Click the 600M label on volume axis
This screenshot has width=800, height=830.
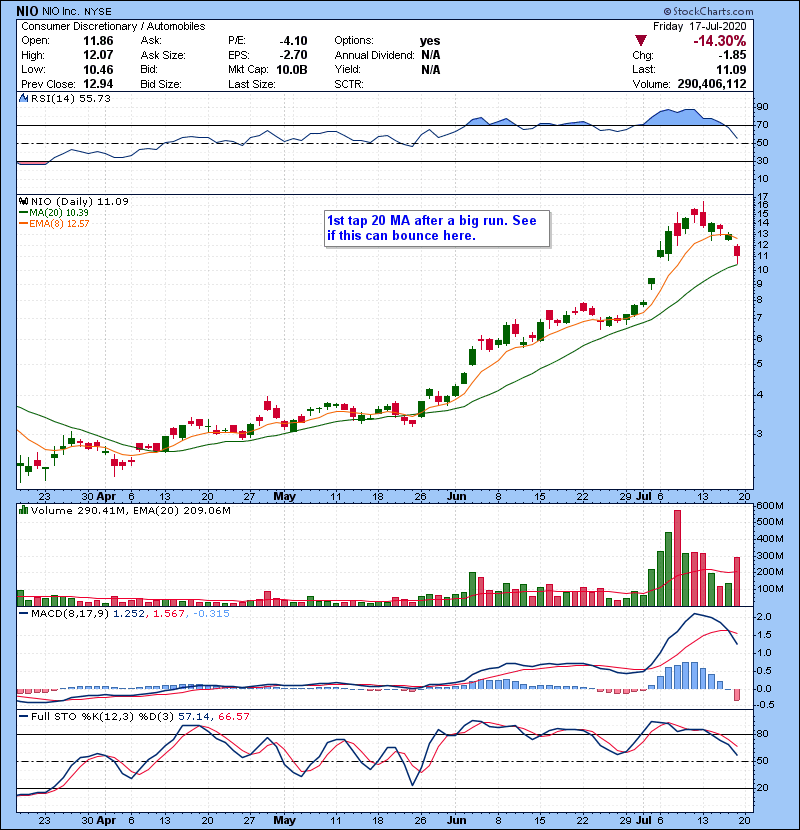pos(770,506)
